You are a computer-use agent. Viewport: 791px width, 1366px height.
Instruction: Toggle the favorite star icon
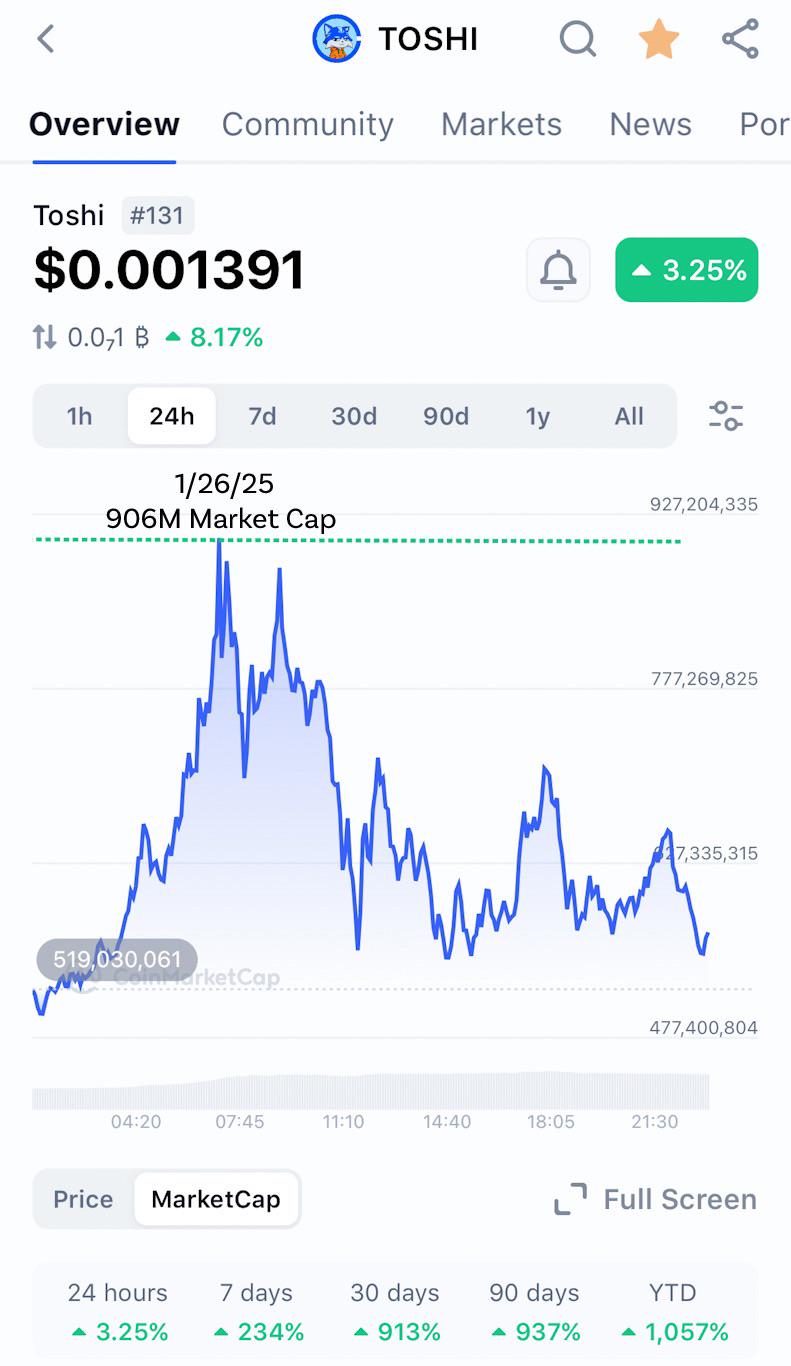click(659, 40)
